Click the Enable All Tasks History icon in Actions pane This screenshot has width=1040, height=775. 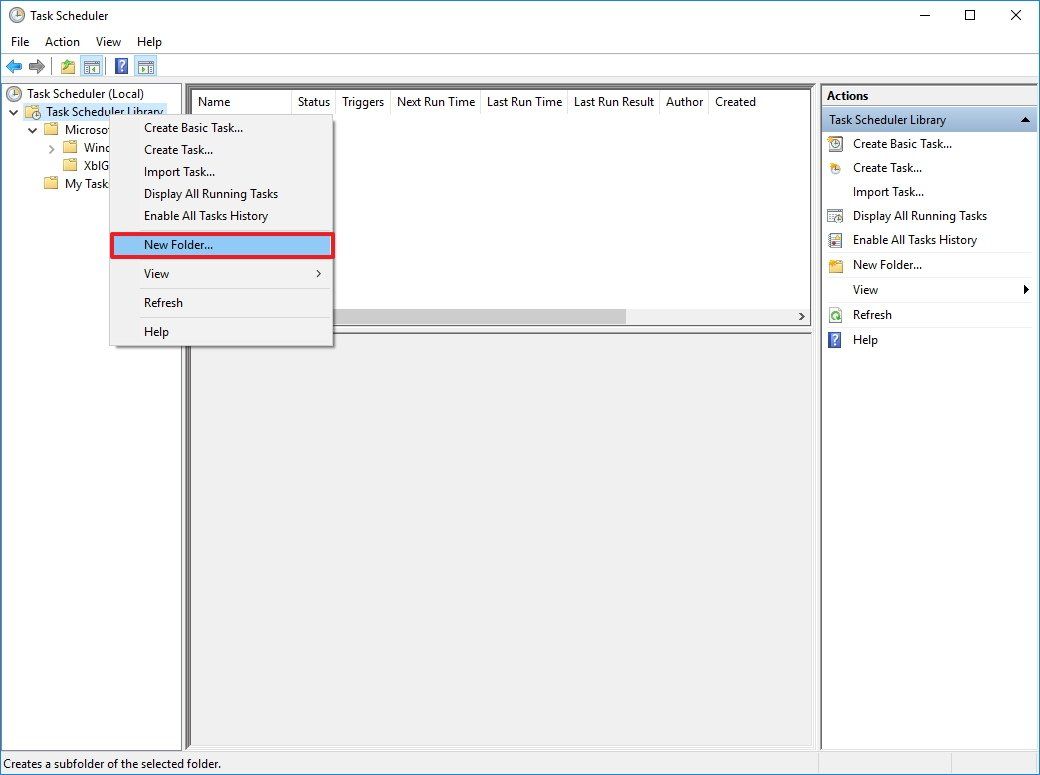click(836, 240)
